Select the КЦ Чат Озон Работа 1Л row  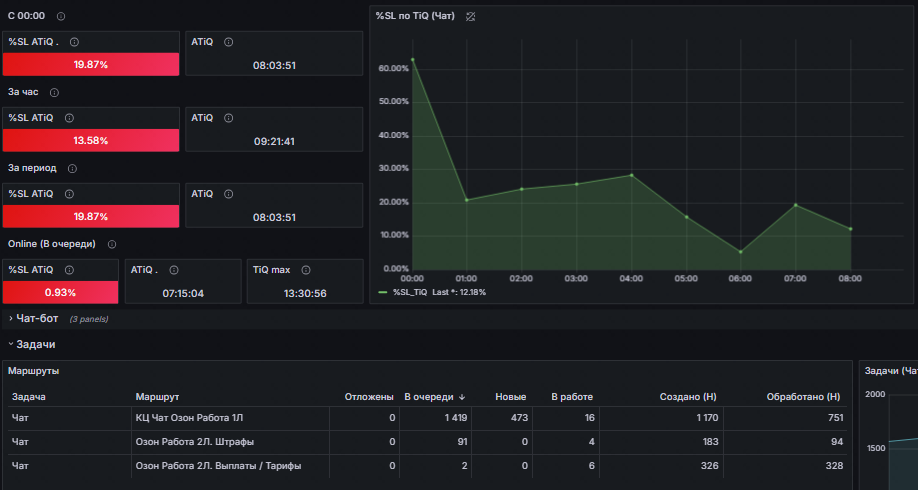pos(427,418)
